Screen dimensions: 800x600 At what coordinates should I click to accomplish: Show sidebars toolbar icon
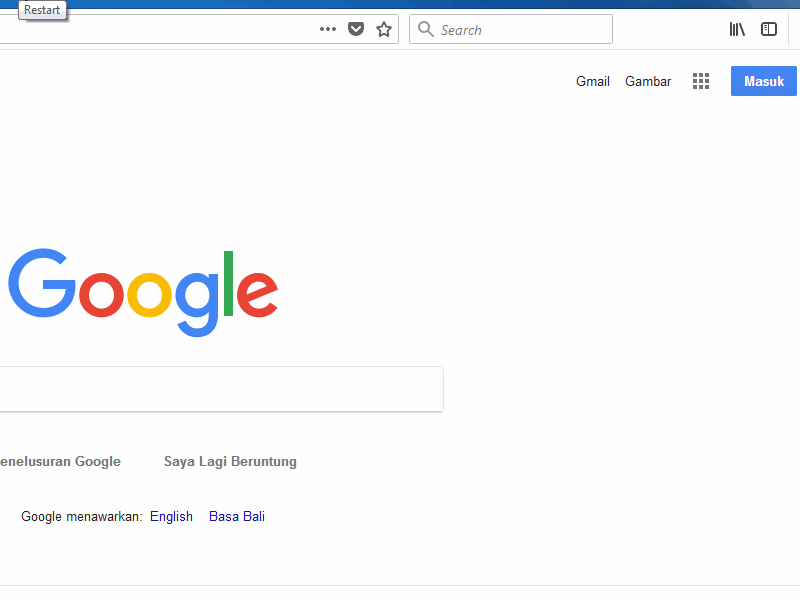[769, 29]
